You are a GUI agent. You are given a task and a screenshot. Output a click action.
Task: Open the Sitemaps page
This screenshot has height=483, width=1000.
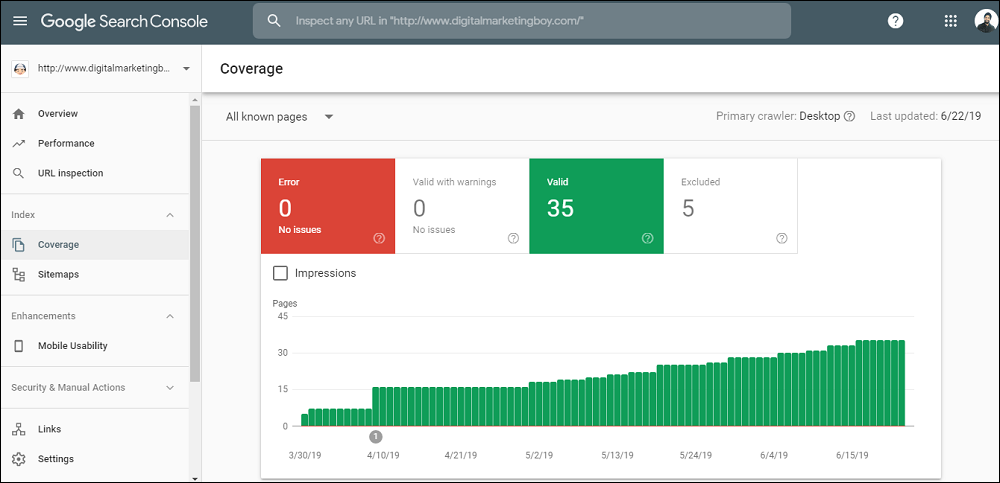coord(95,274)
